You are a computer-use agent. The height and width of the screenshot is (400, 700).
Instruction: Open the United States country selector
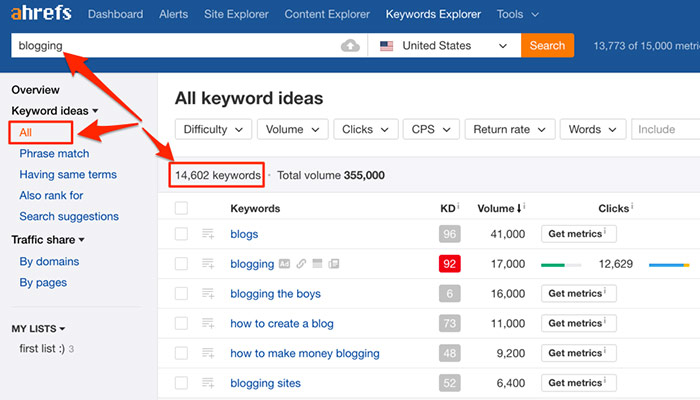[444, 46]
